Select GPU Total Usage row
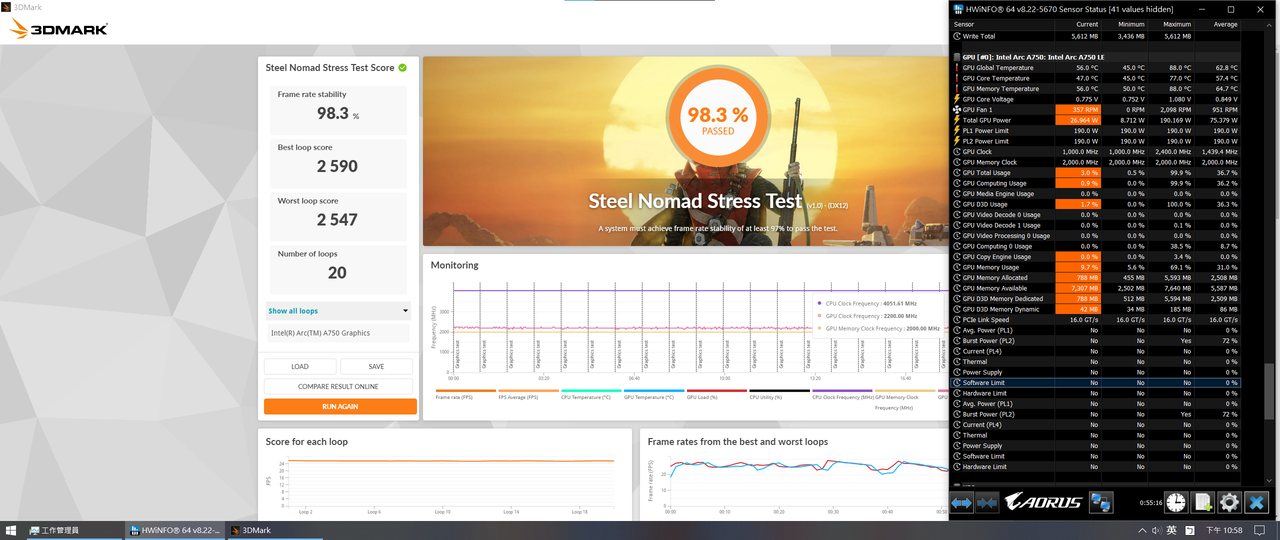The width and height of the screenshot is (1280, 540). point(1096,173)
